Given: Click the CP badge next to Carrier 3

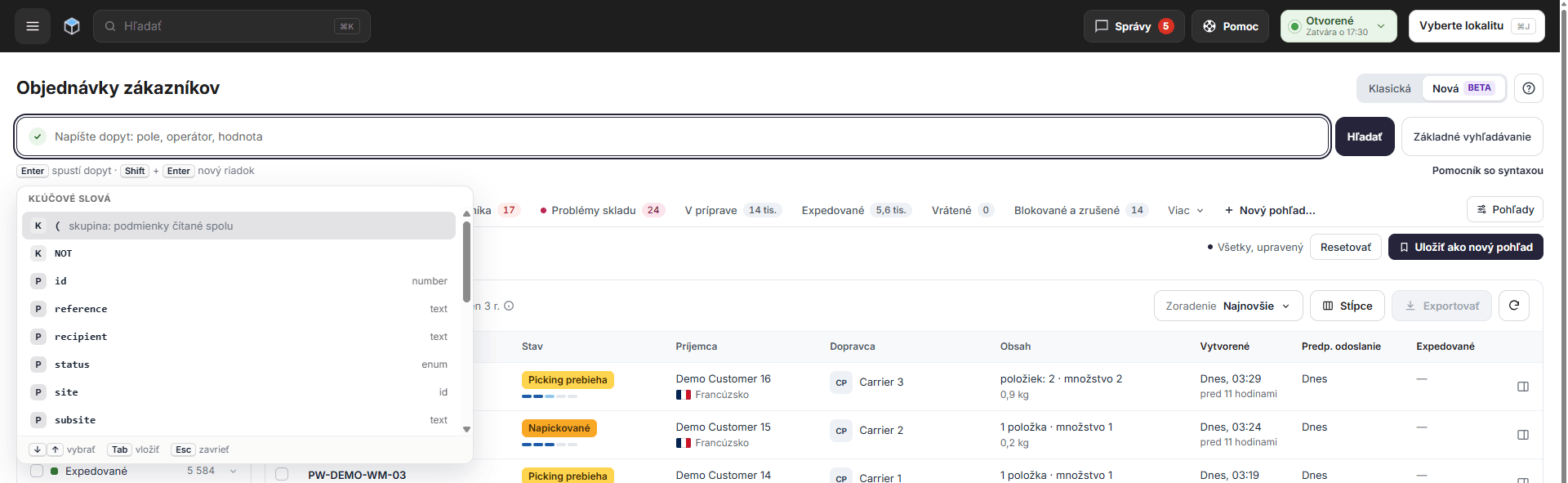Looking at the screenshot, I should click(x=841, y=382).
